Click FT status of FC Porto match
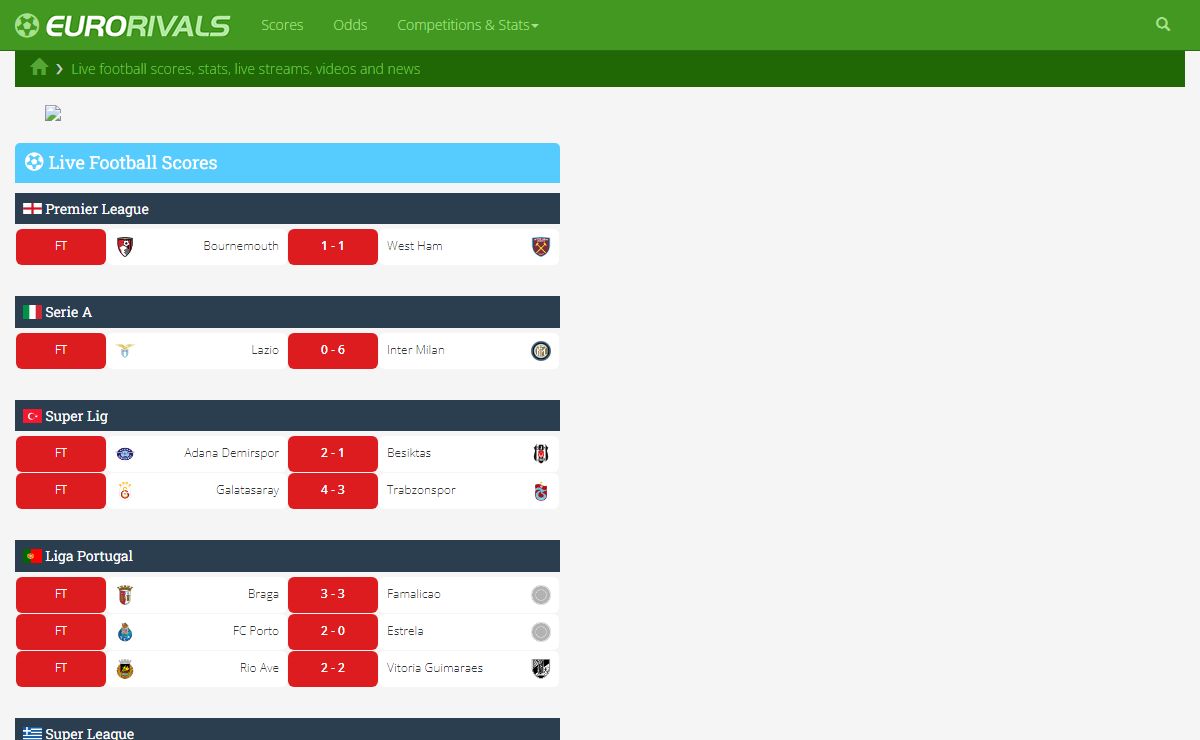This screenshot has height=740, width=1200. (x=61, y=632)
